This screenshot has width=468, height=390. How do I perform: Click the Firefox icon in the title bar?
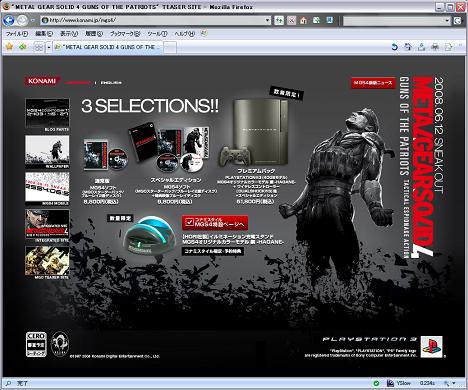6,6
